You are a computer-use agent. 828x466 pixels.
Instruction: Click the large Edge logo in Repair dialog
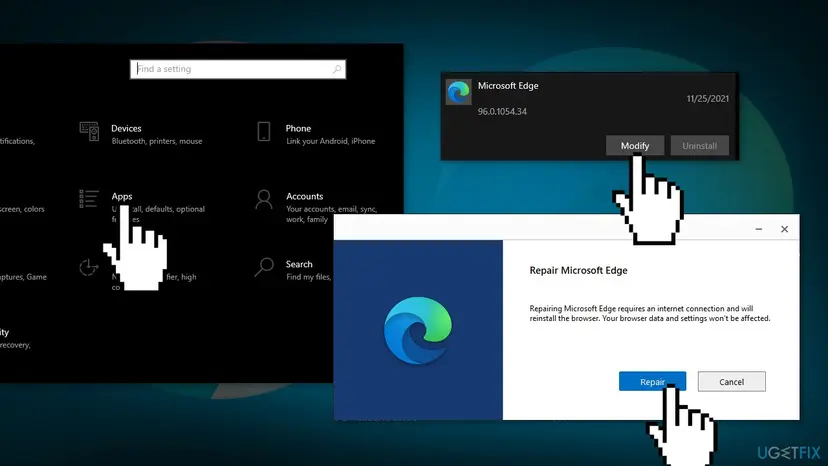point(418,330)
